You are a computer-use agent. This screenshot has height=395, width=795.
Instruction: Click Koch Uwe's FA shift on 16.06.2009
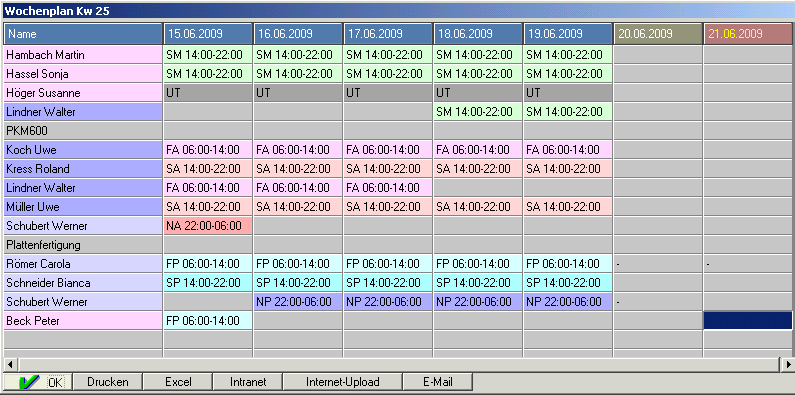[298, 150]
